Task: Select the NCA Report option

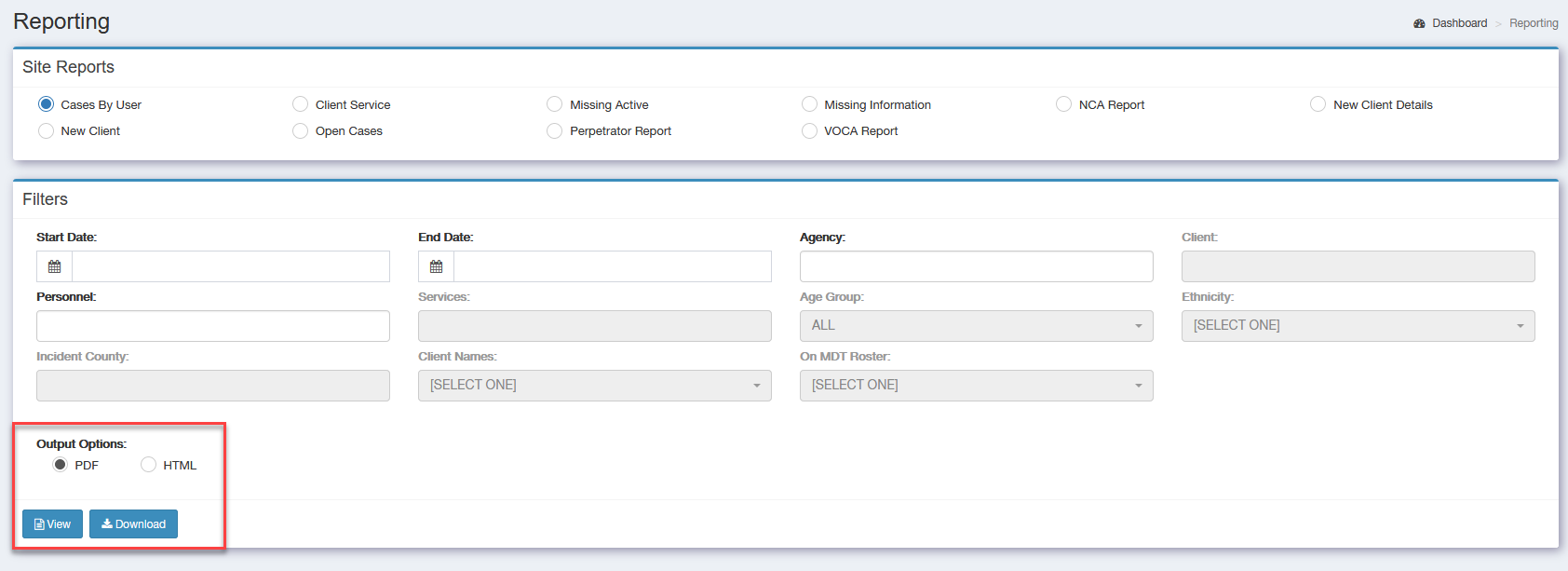Action: coord(1063,104)
